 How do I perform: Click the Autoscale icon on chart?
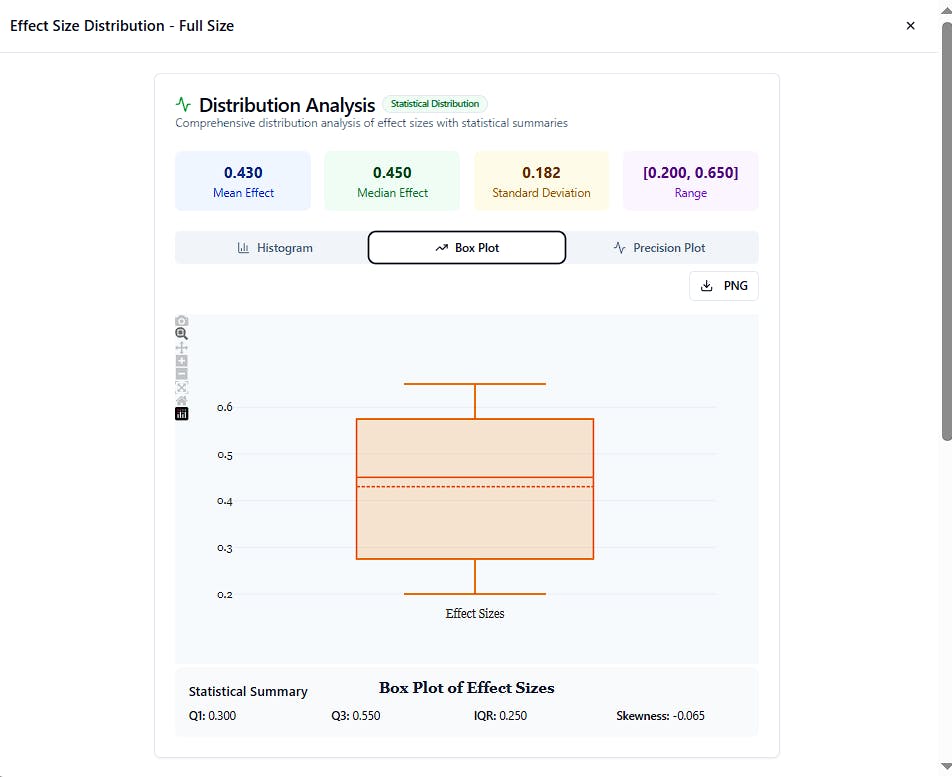182,387
